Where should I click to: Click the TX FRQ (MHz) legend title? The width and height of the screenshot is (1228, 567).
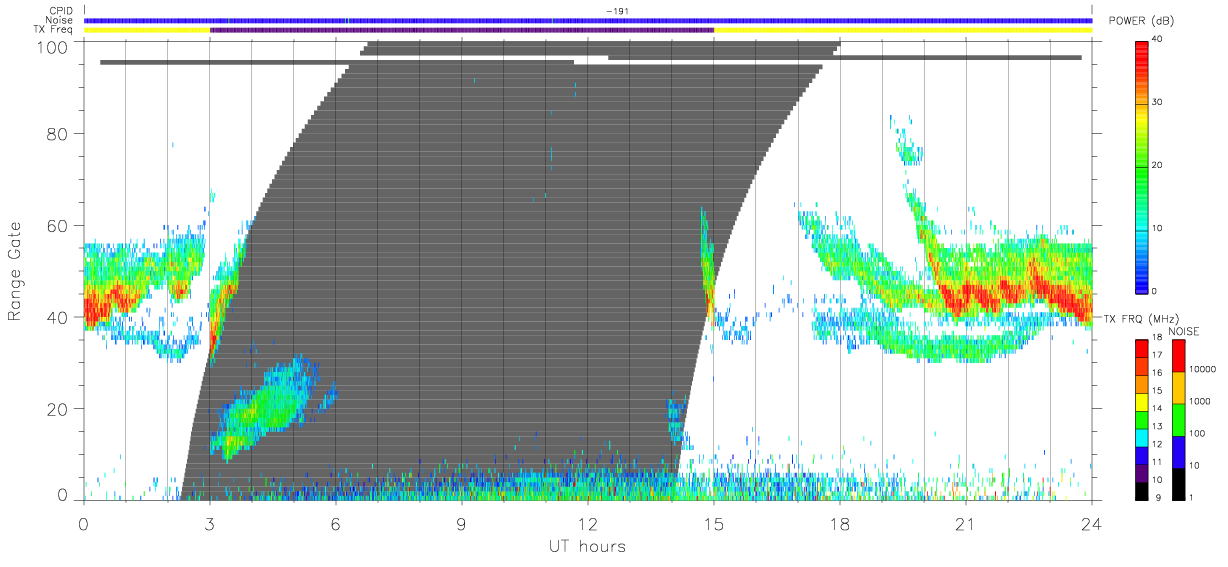click(1141, 319)
